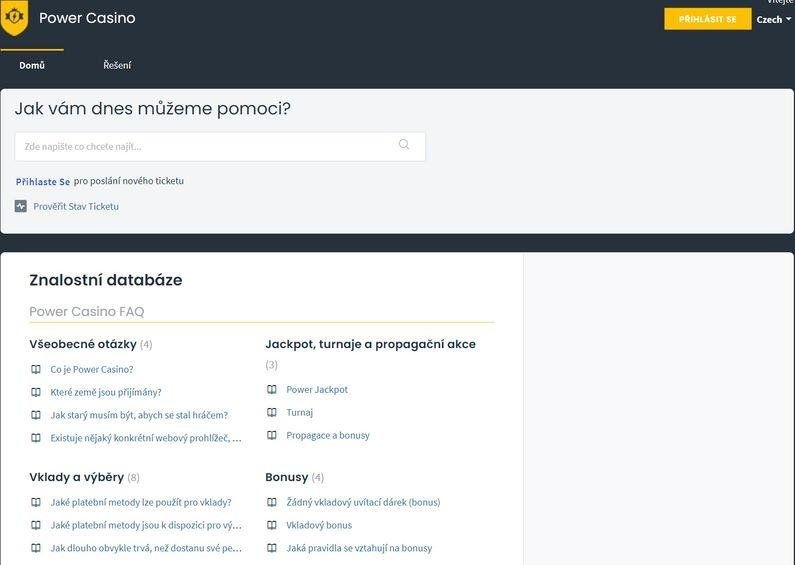Open the Řešení tab

point(117,65)
